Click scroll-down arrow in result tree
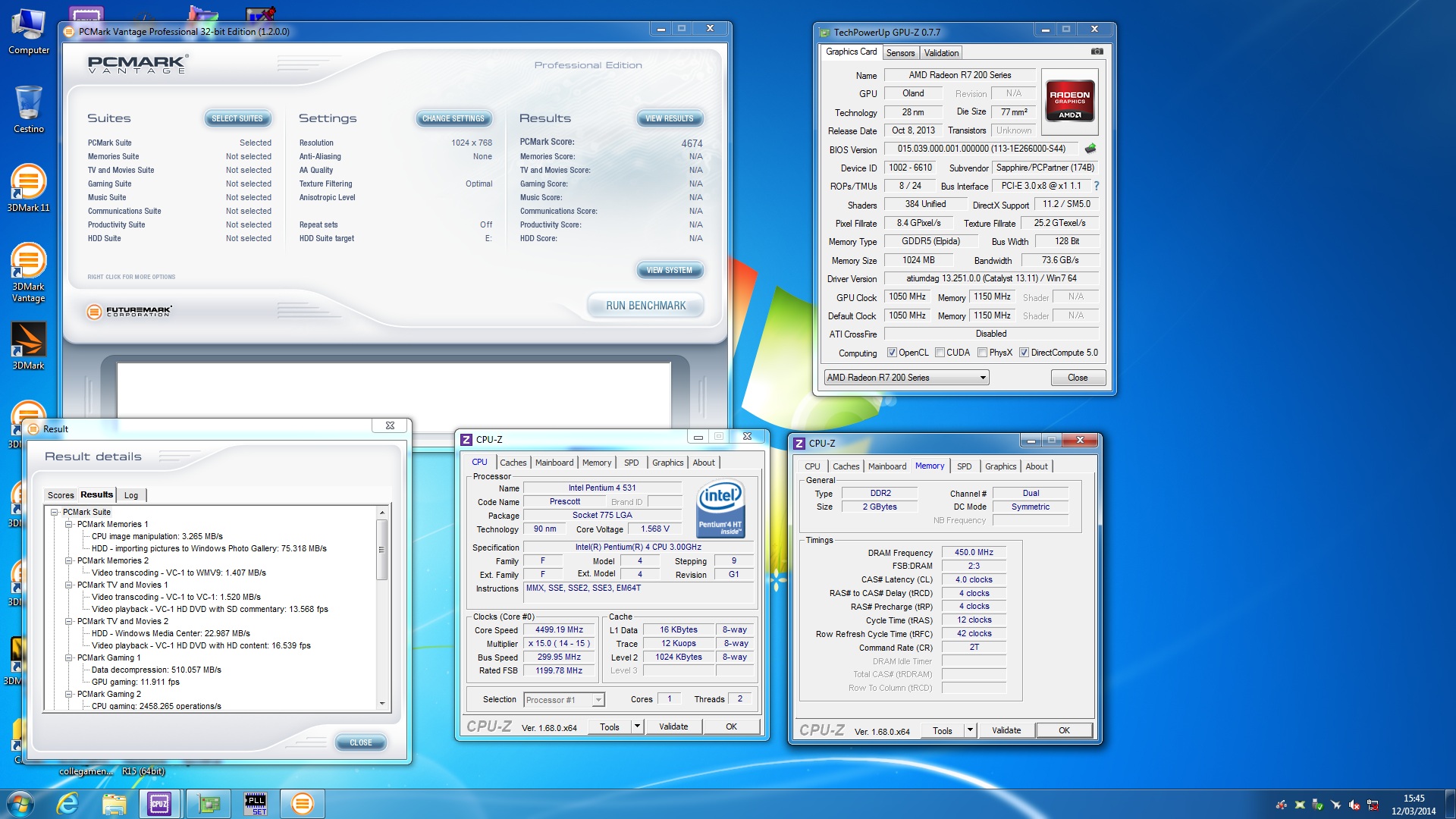 382,704
